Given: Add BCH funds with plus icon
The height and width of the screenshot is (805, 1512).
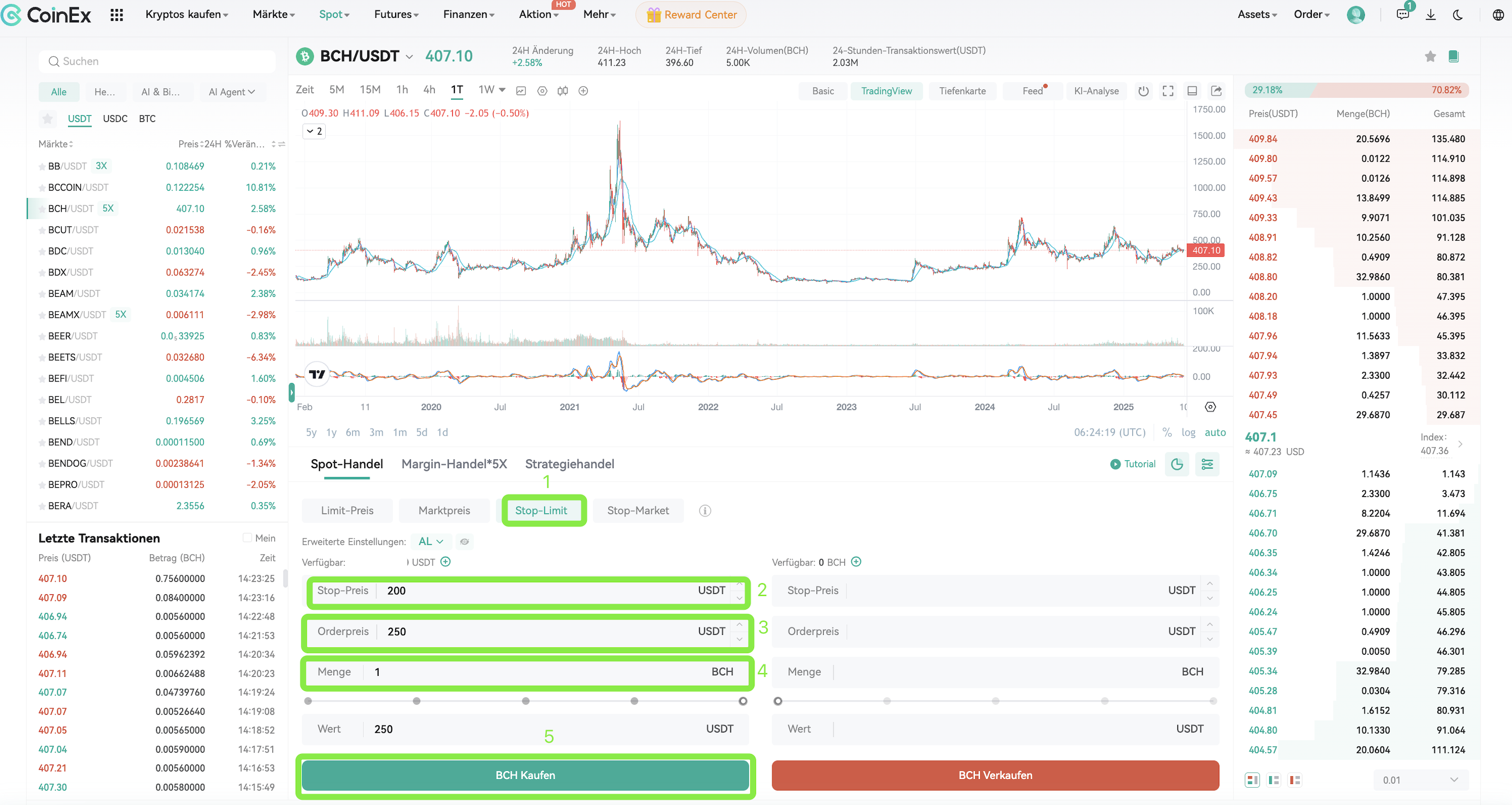Looking at the screenshot, I should click(x=856, y=561).
